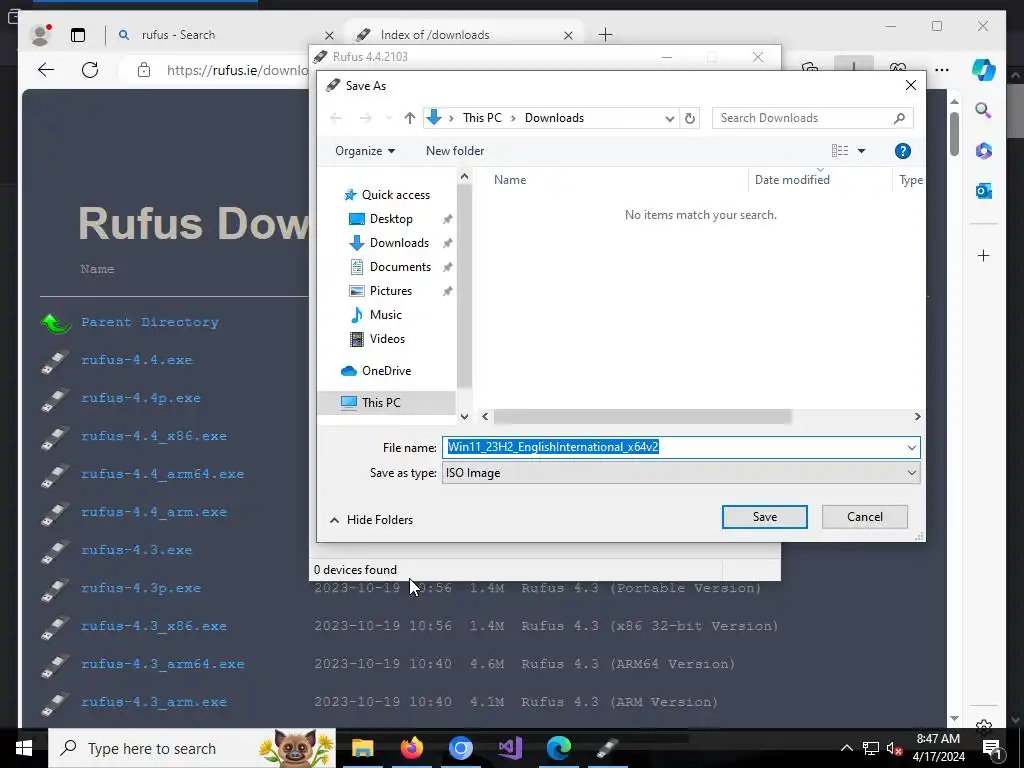Open rufus-4.4_x86.exe download link

pyautogui.click(x=153, y=436)
